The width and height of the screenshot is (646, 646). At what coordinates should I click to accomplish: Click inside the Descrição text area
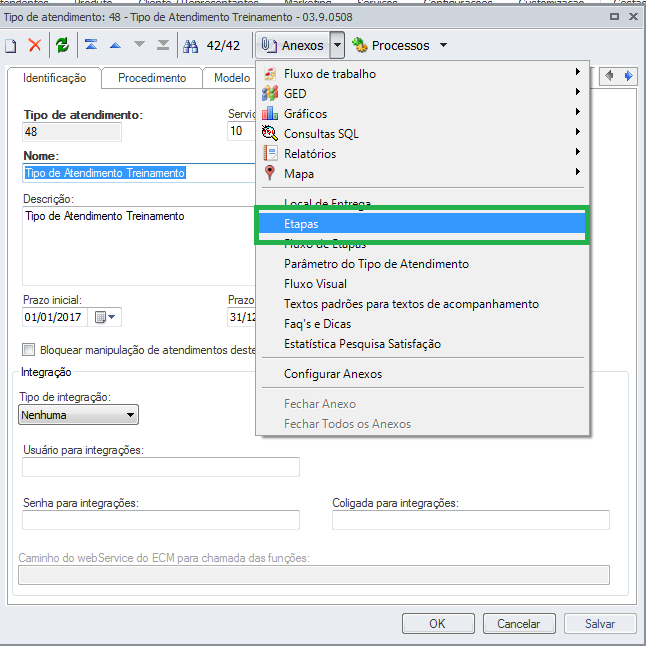pyautogui.click(x=139, y=246)
